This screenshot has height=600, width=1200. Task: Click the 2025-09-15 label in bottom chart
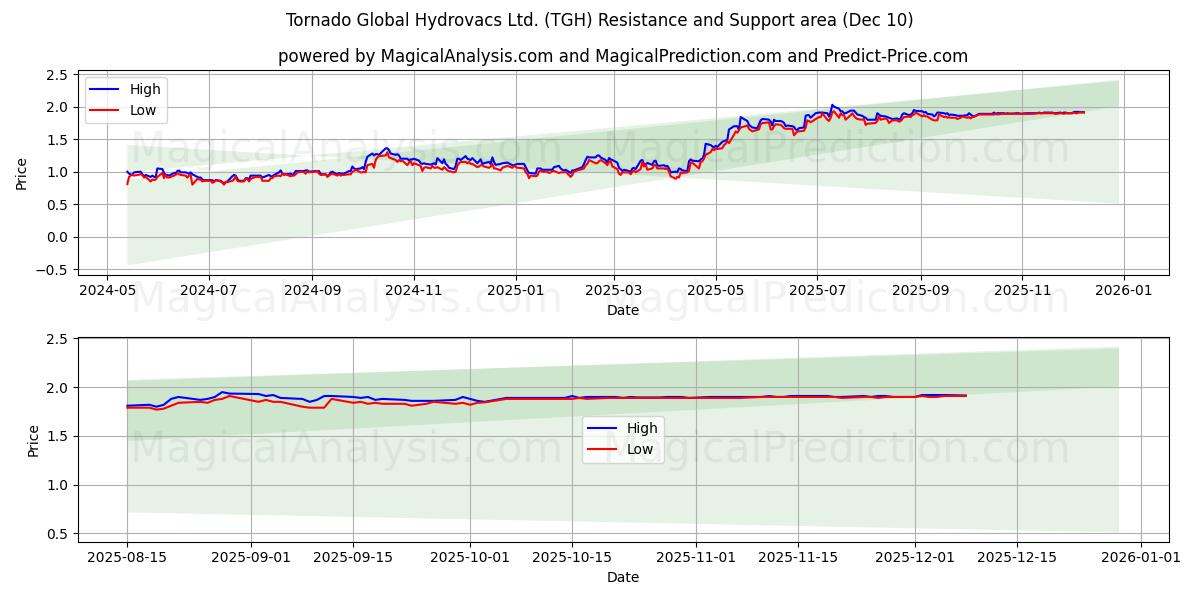click(x=353, y=557)
